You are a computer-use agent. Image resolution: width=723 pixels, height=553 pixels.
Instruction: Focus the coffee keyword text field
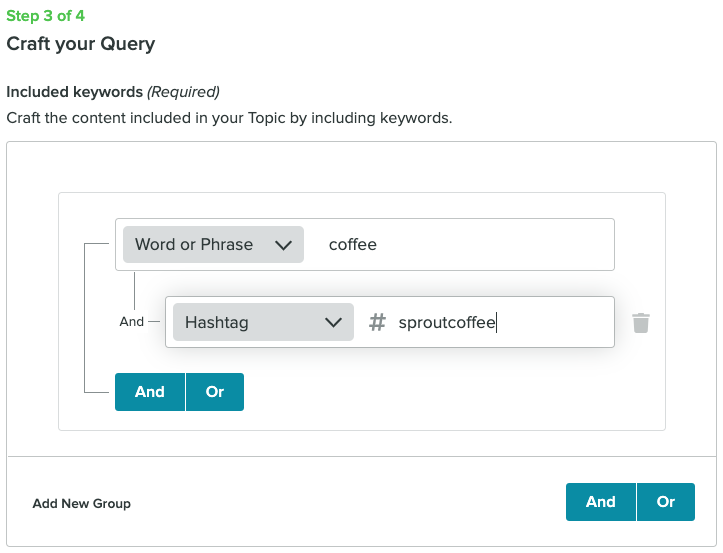click(x=461, y=244)
